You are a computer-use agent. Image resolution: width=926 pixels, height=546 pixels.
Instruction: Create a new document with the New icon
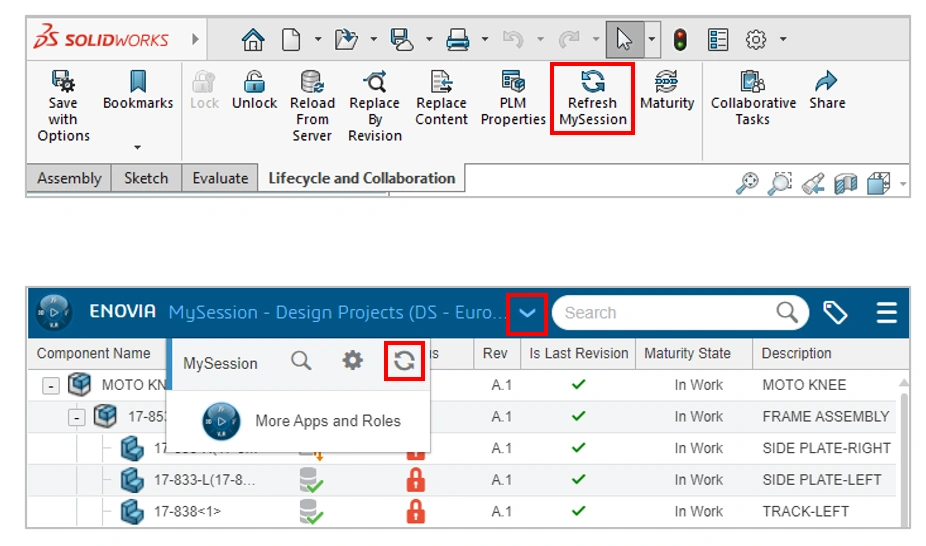click(x=291, y=40)
